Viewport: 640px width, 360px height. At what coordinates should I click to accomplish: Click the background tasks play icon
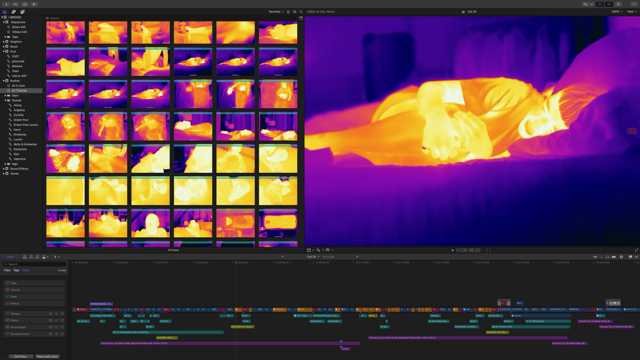coord(34,4)
